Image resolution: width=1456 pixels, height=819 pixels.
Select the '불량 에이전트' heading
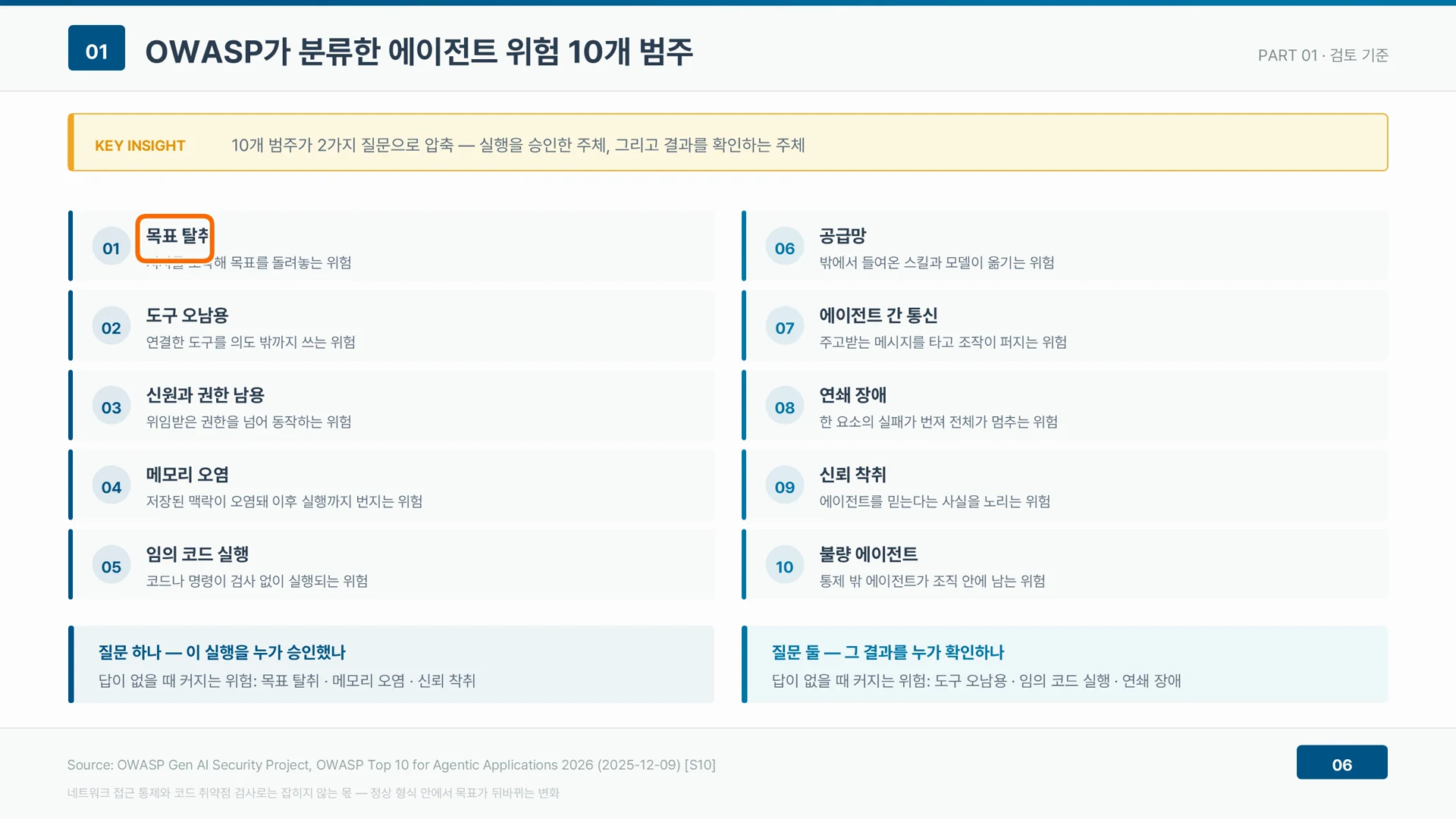(x=868, y=554)
